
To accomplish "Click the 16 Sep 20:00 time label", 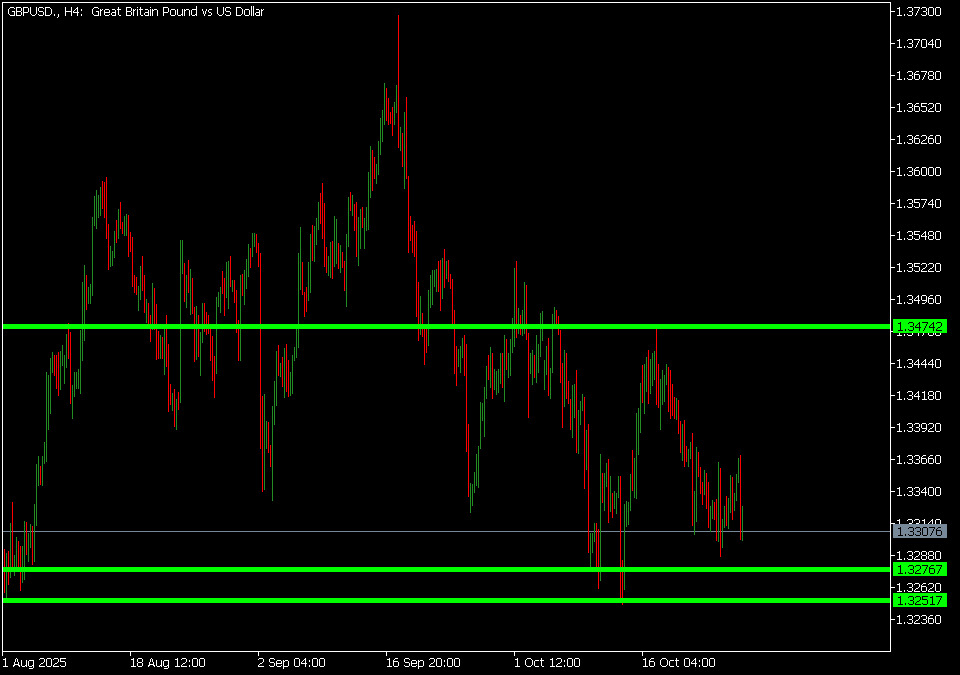I will pos(423,662).
